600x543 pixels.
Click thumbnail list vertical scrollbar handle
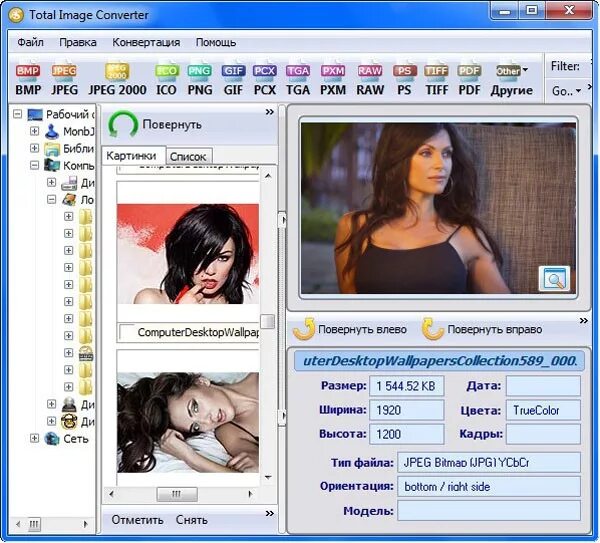(x=267, y=321)
